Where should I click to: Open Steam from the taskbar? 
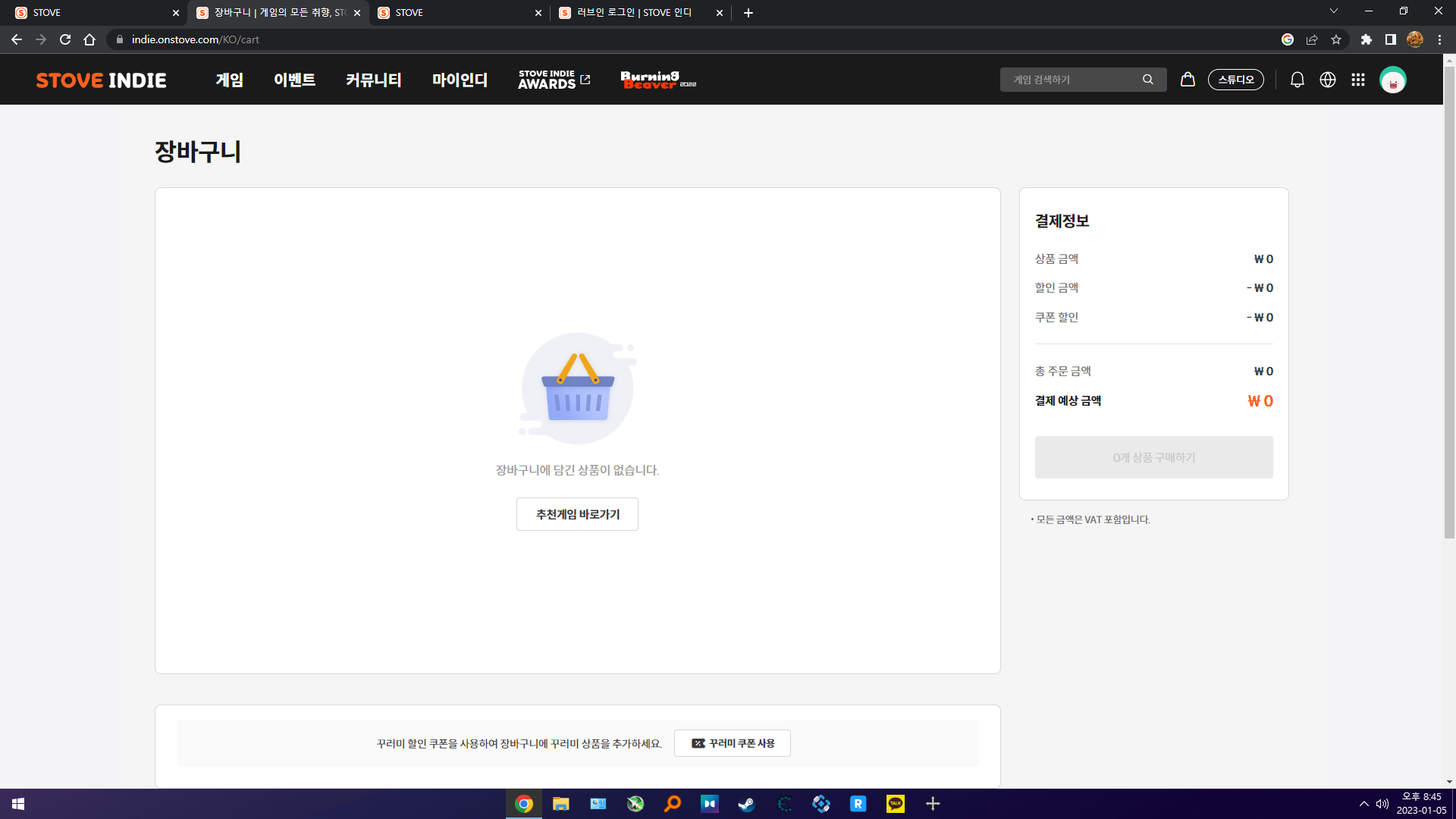(x=746, y=804)
